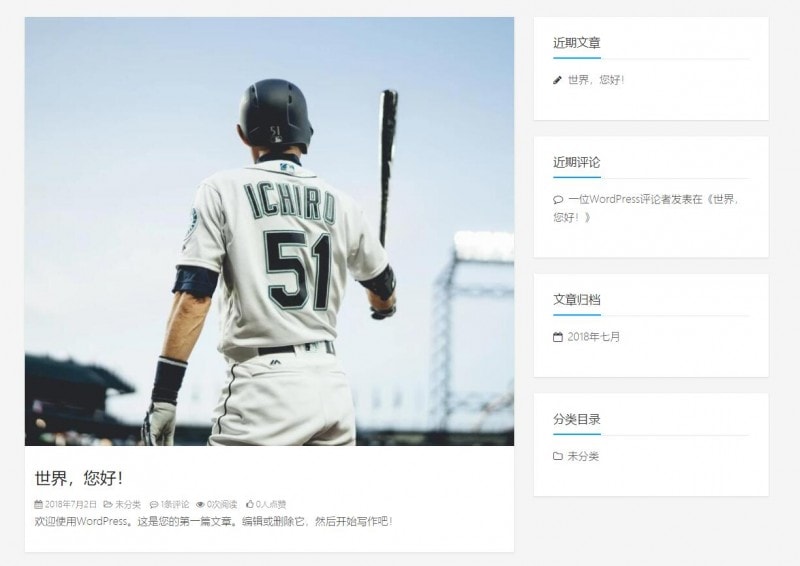The width and height of the screenshot is (800, 566).
Task: Click the pencil icon beside 世界，您好！
Action: [x=557, y=80]
